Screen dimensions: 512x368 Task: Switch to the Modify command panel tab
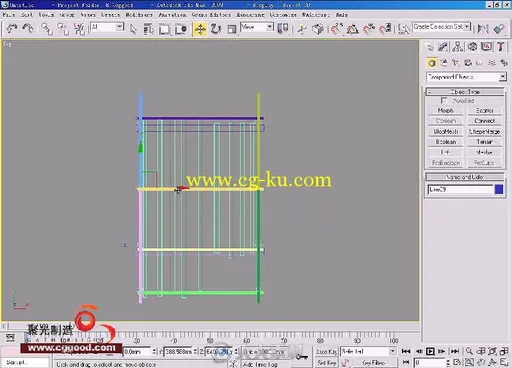(443, 47)
